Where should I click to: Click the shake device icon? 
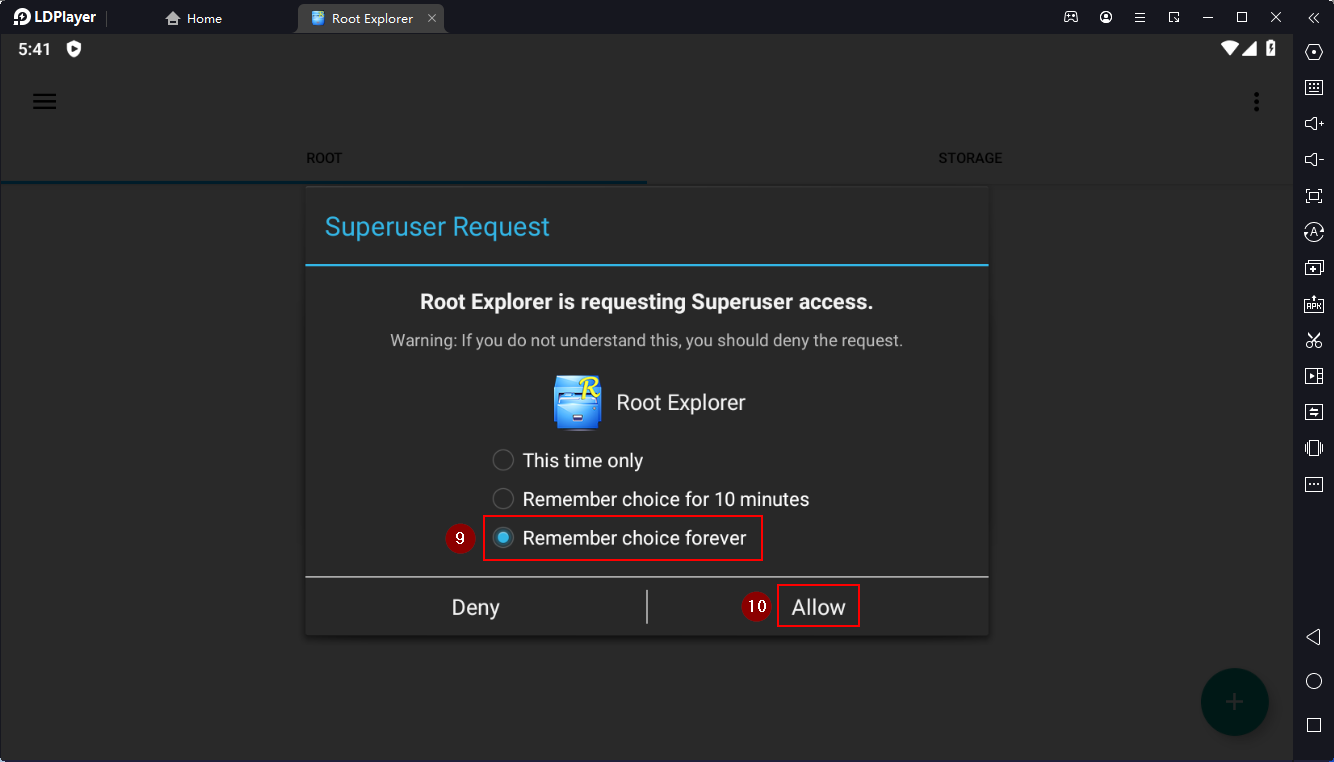(1314, 448)
